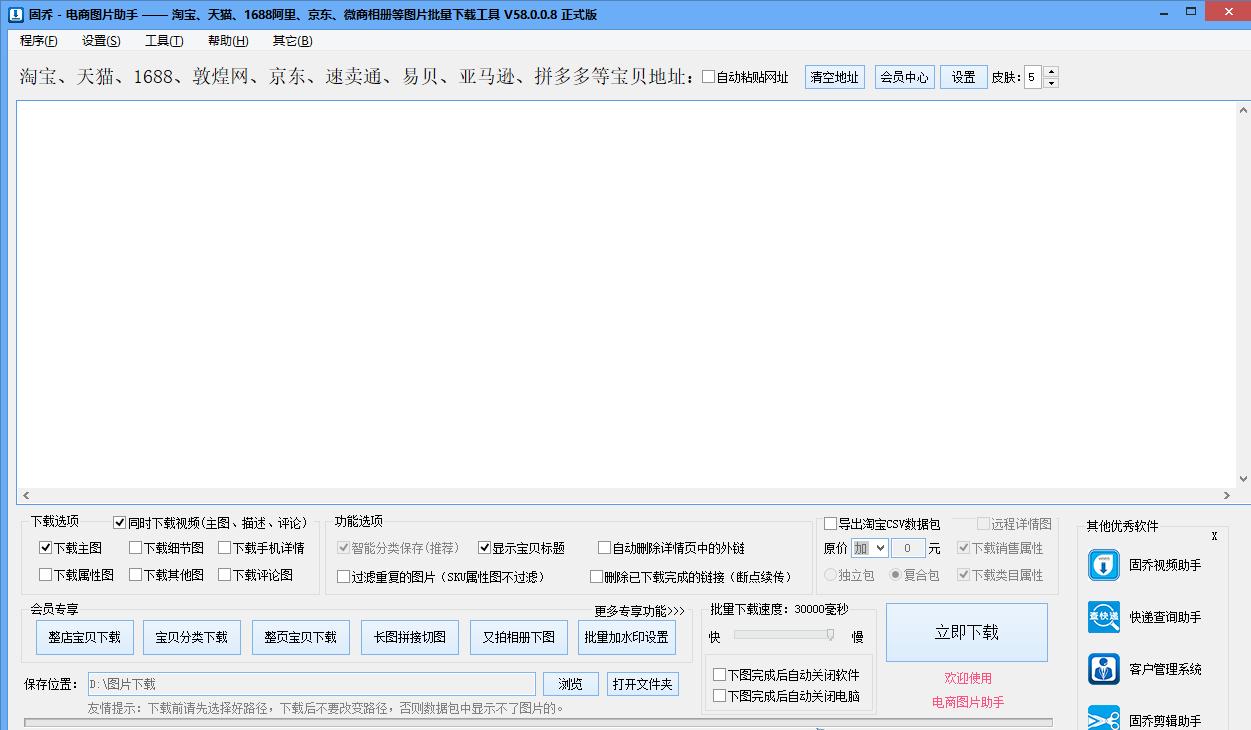This screenshot has width=1251, height=730.
Task: Click 打开文件夹 to open save folder
Action: pos(640,684)
